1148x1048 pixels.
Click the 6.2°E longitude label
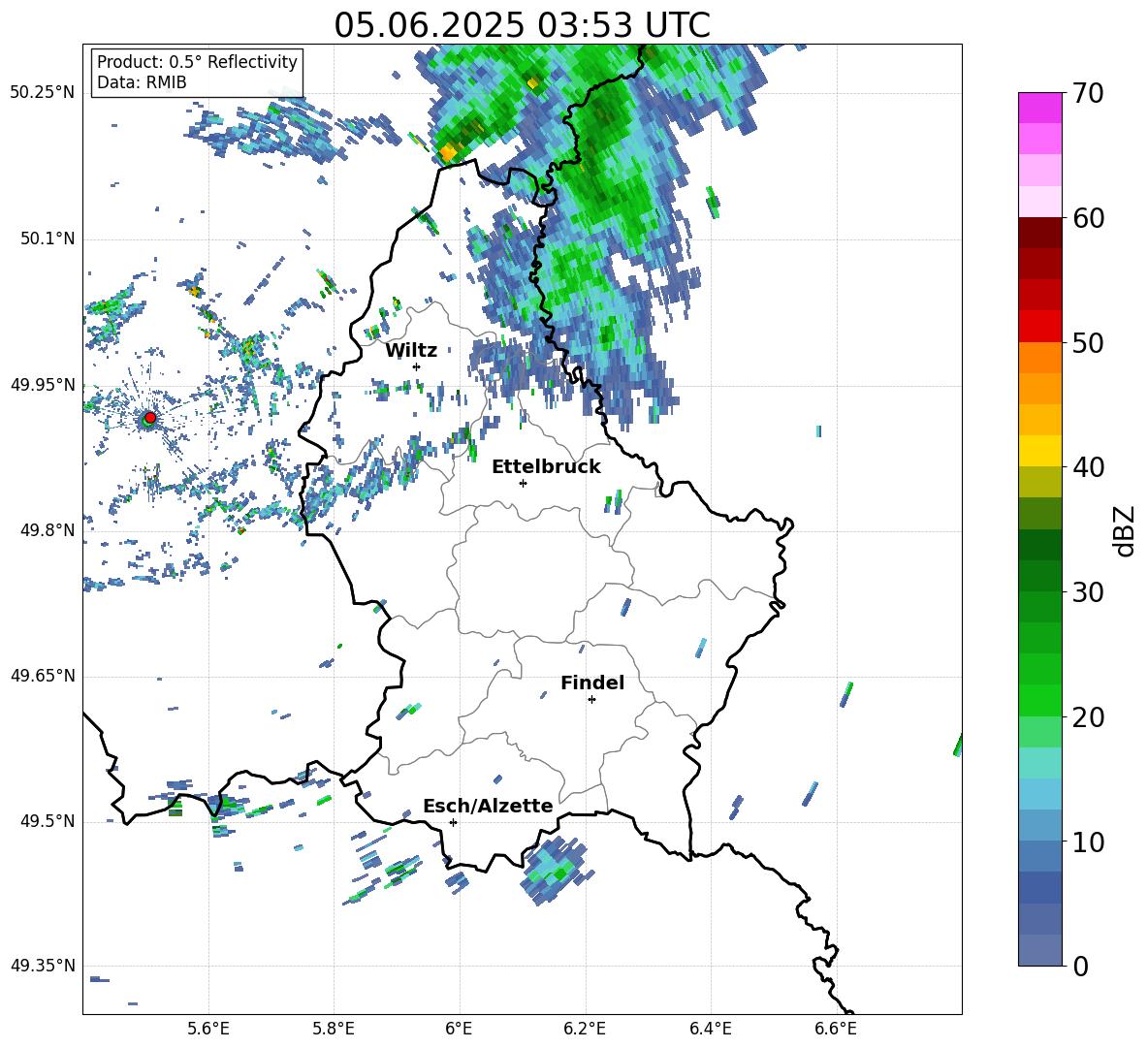coord(585,1029)
